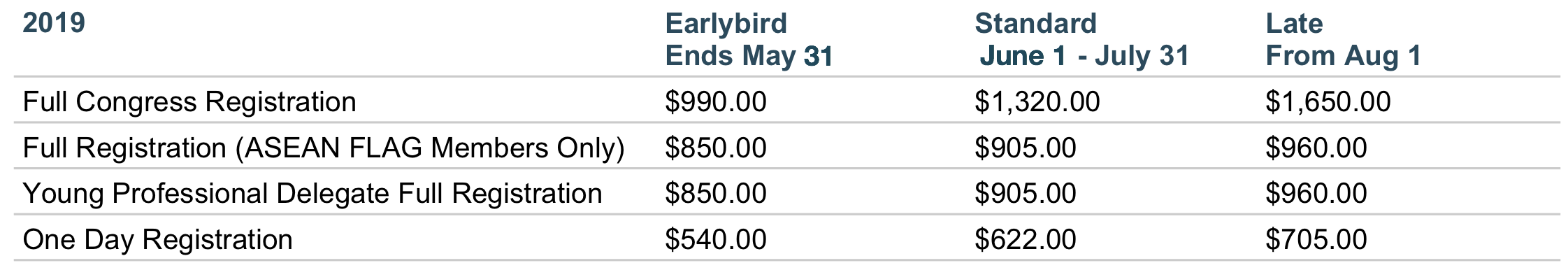Click the 2019 table header
The width and height of the screenshot is (1568, 270).
(x=54, y=23)
